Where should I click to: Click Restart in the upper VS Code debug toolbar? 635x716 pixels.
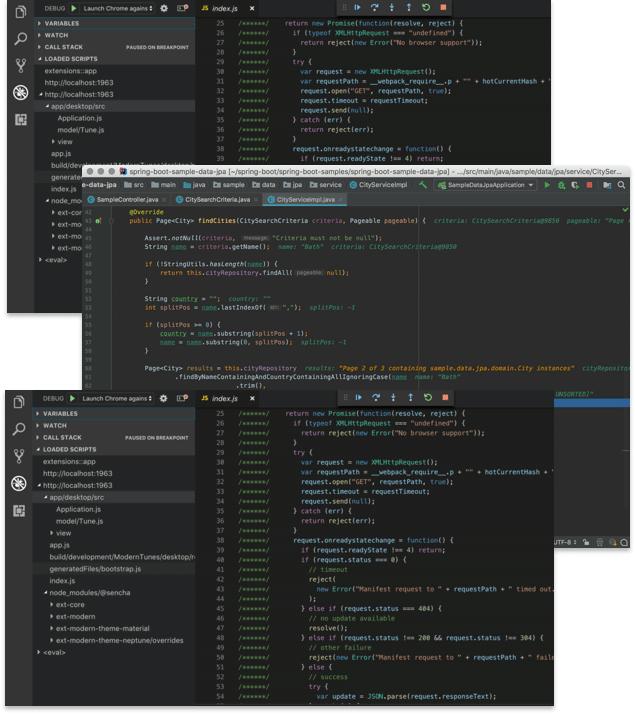pyautogui.click(x=427, y=7)
